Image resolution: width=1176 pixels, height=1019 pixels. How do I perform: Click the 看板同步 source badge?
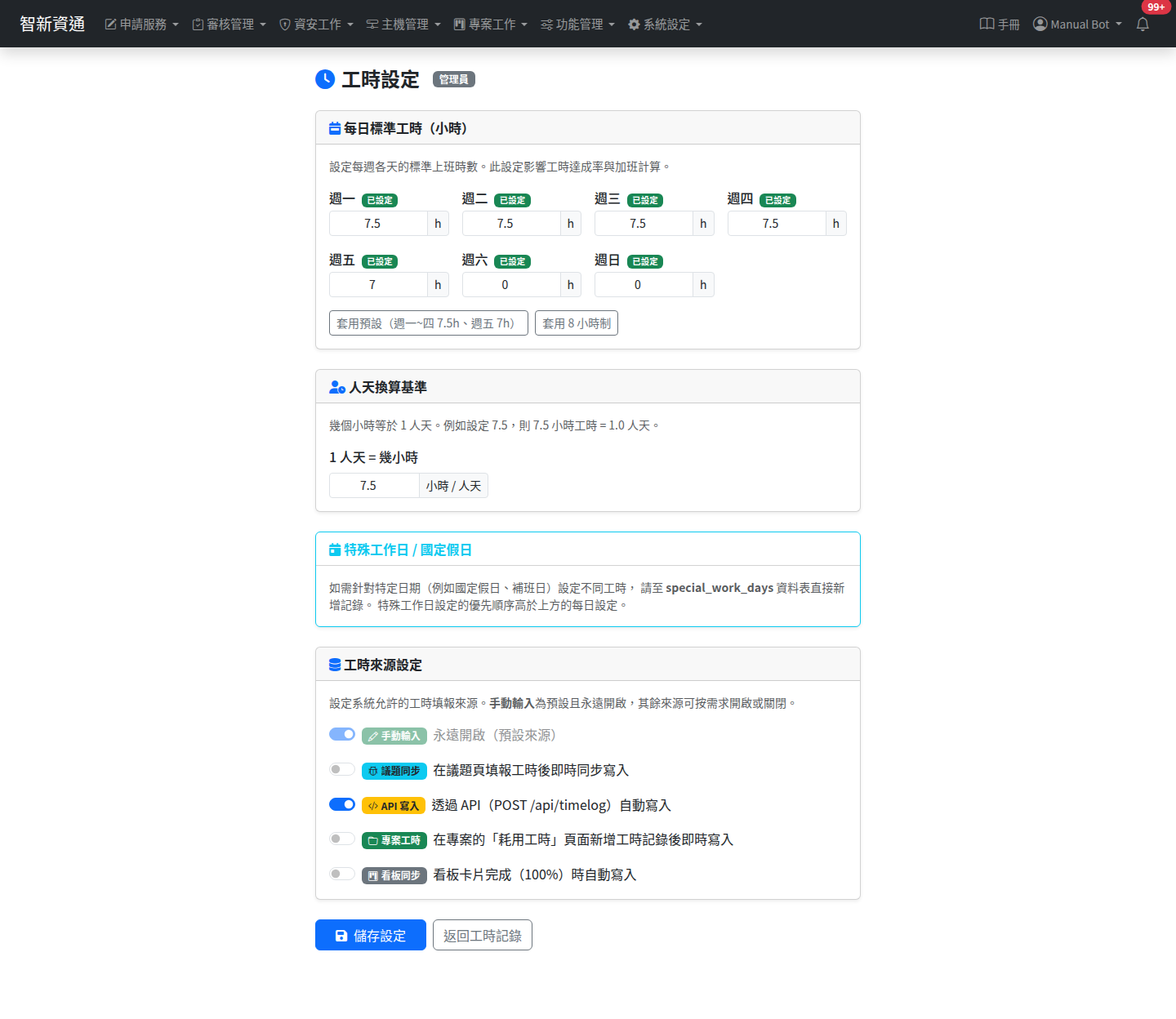[394, 875]
